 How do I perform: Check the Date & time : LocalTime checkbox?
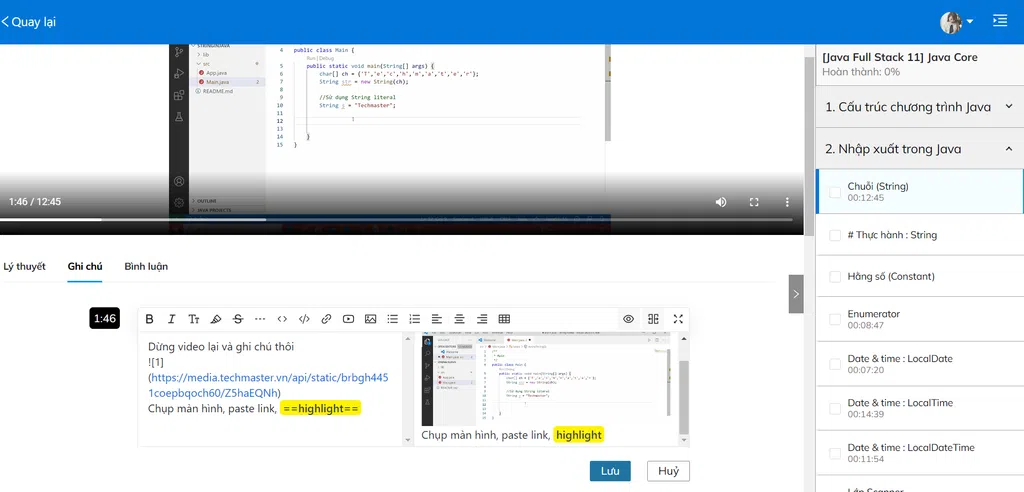click(x=835, y=408)
